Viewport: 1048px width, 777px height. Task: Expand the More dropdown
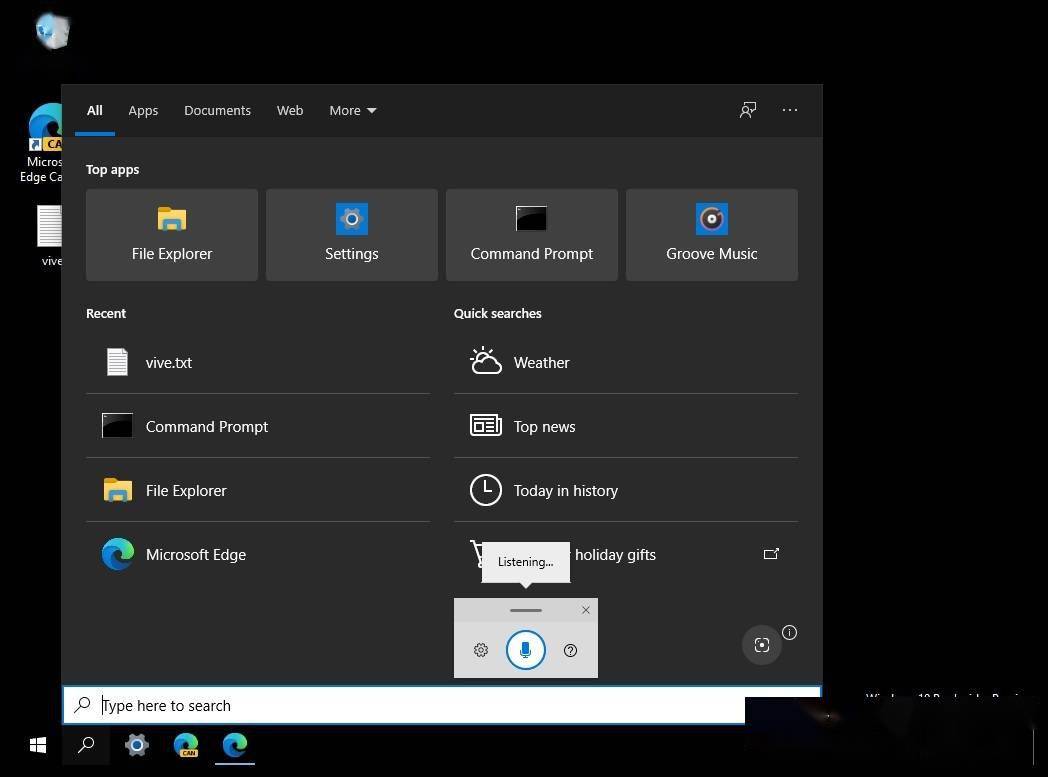352,110
